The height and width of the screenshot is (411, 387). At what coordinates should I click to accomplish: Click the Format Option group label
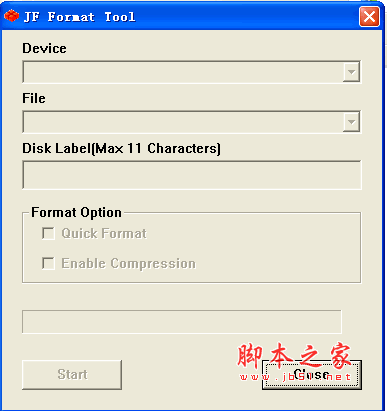pos(76,213)
